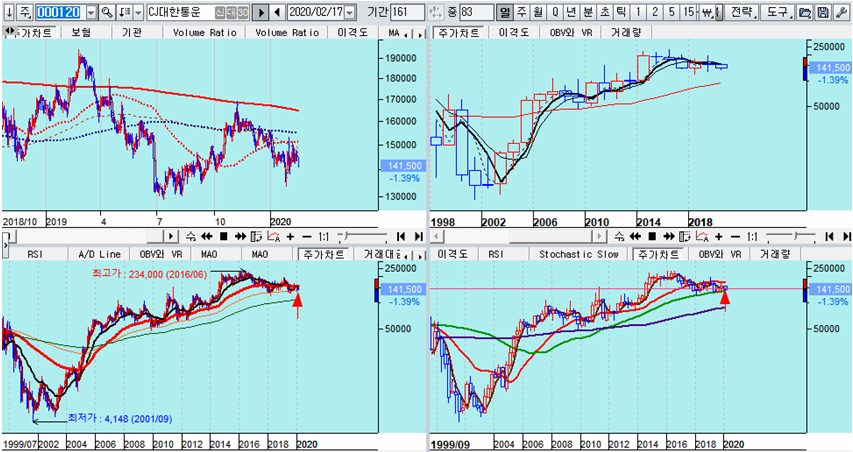Screen dimensions: 853x452
Task: Save chart with the floppy disk icon
Action: (x=823, y=12)
